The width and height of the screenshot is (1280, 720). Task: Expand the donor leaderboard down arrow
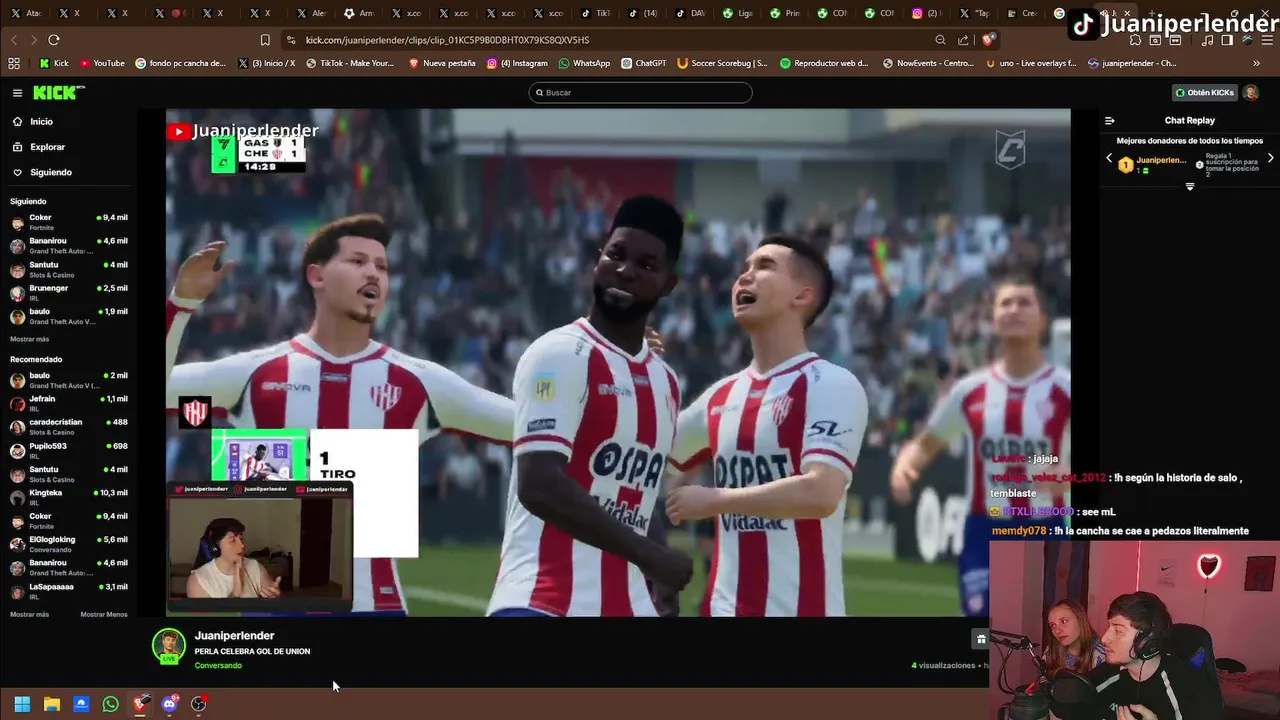pyautogui.click(x=1189, y=186)
